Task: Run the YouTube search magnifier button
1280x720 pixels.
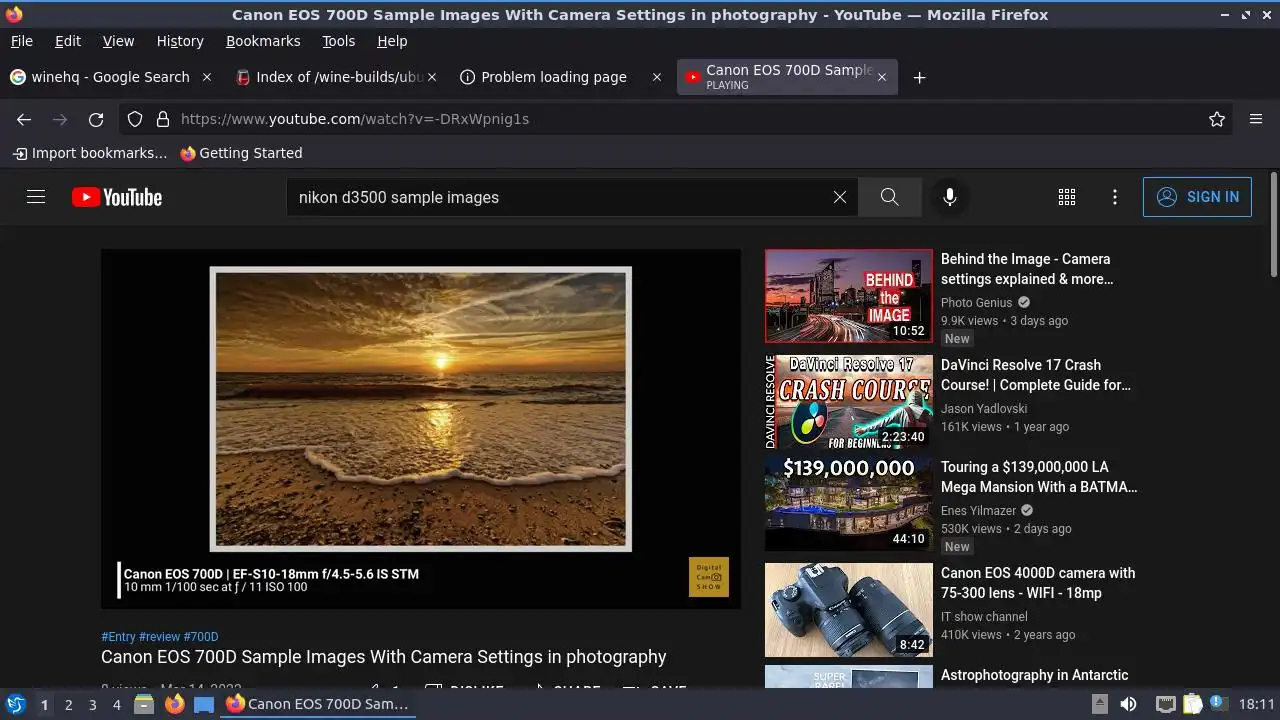Action: point(889,197)
